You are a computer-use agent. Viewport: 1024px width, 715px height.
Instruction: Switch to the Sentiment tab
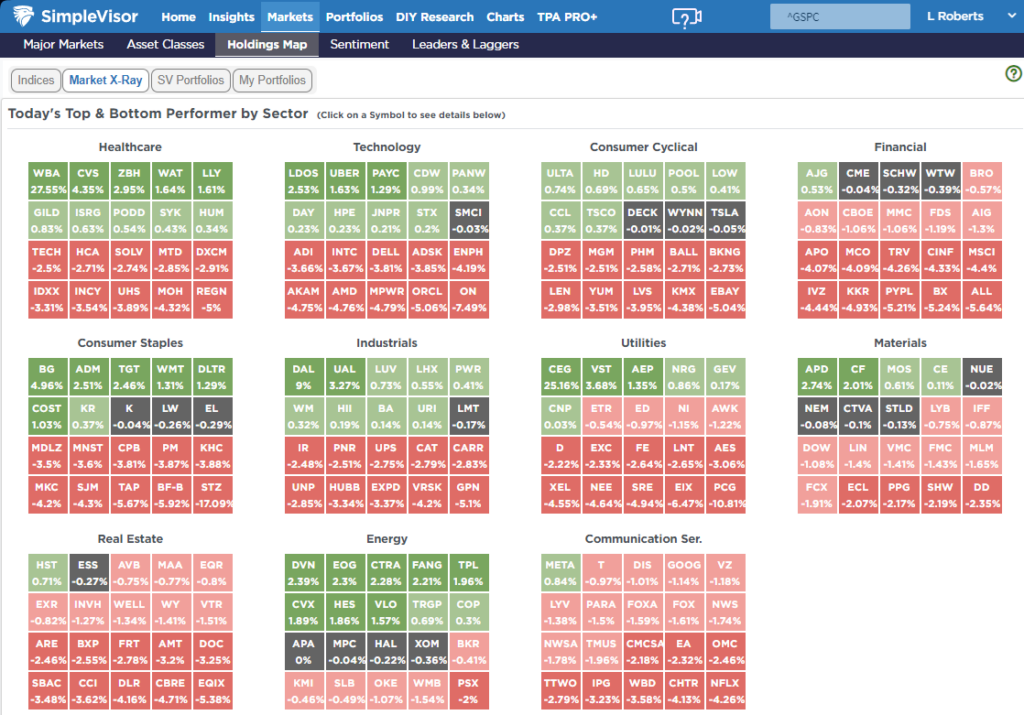click(x=359, y=45)
